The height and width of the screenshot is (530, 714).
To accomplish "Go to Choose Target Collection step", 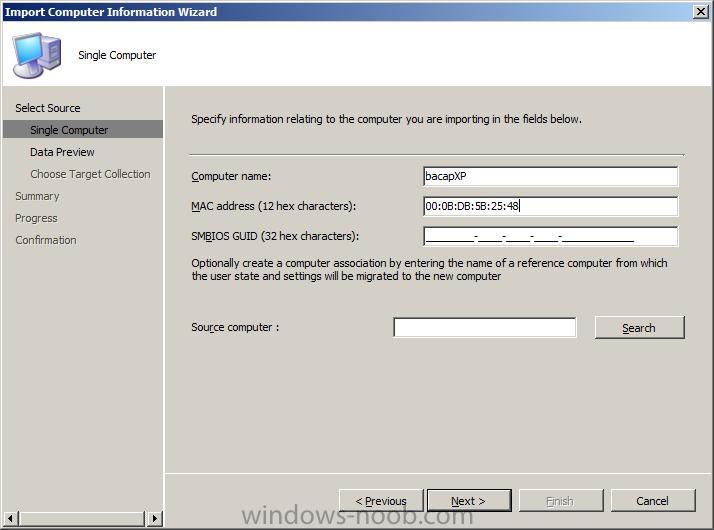I will point(90,174).
